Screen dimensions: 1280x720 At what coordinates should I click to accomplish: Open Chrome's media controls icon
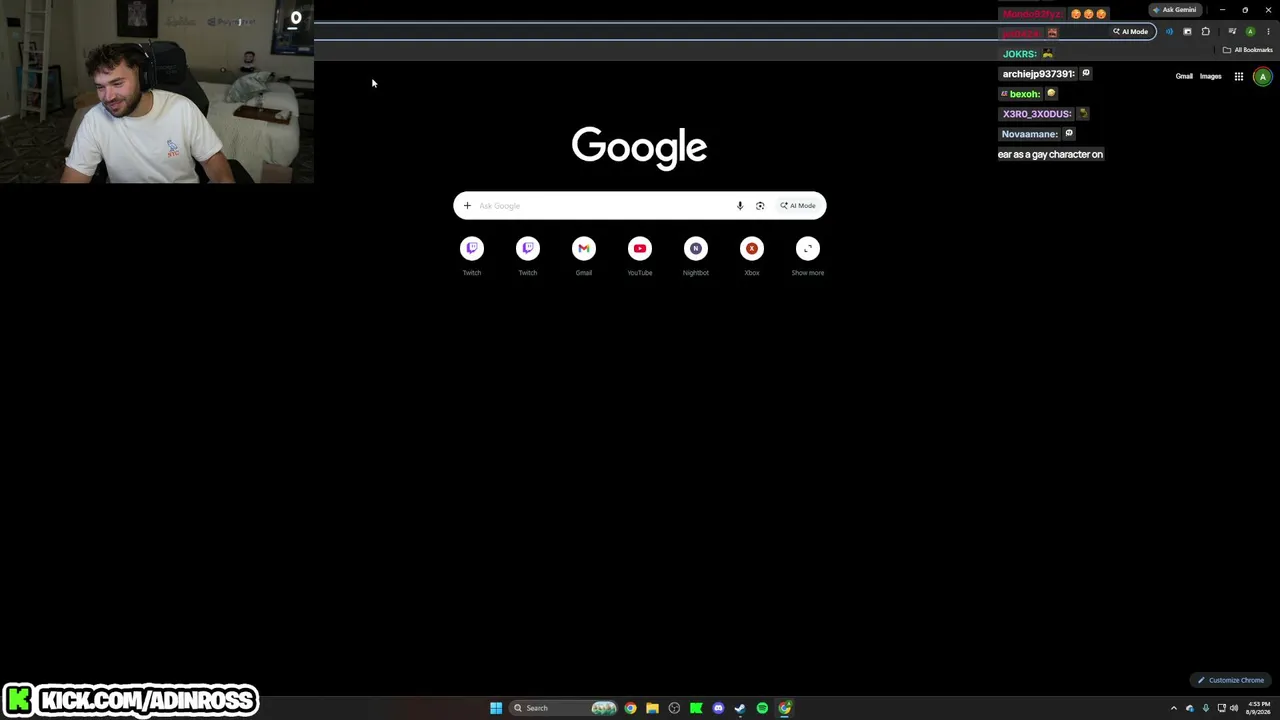(1232, 32)
